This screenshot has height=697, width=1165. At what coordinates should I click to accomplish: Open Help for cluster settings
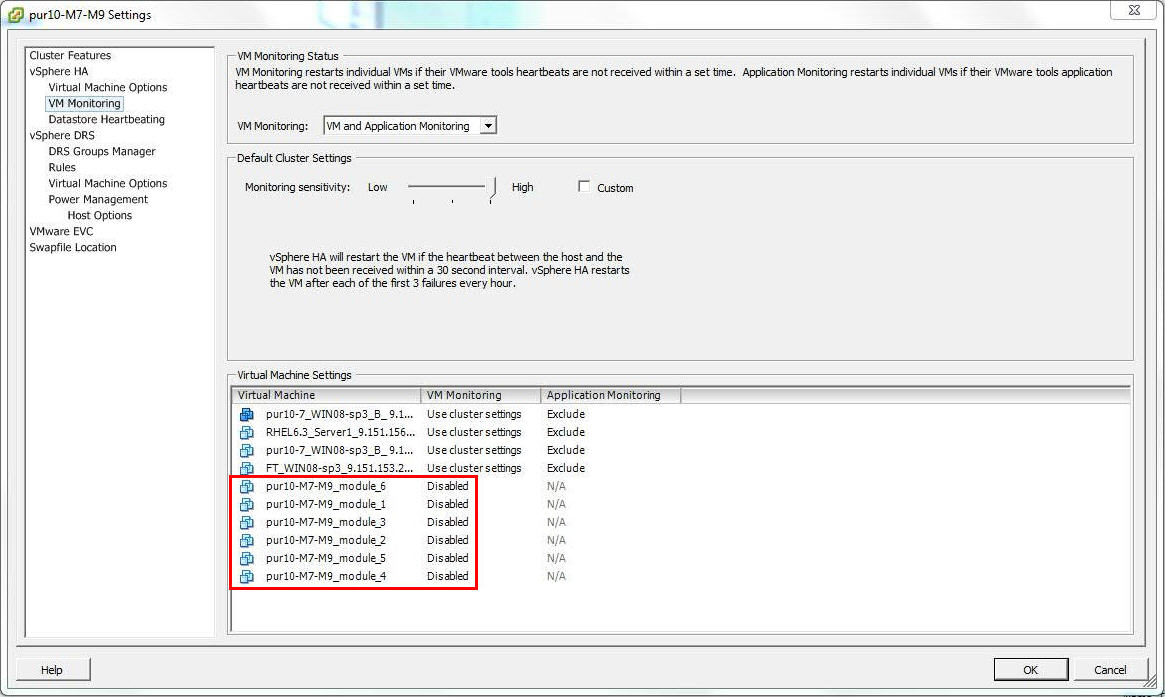tap(52, 669)
